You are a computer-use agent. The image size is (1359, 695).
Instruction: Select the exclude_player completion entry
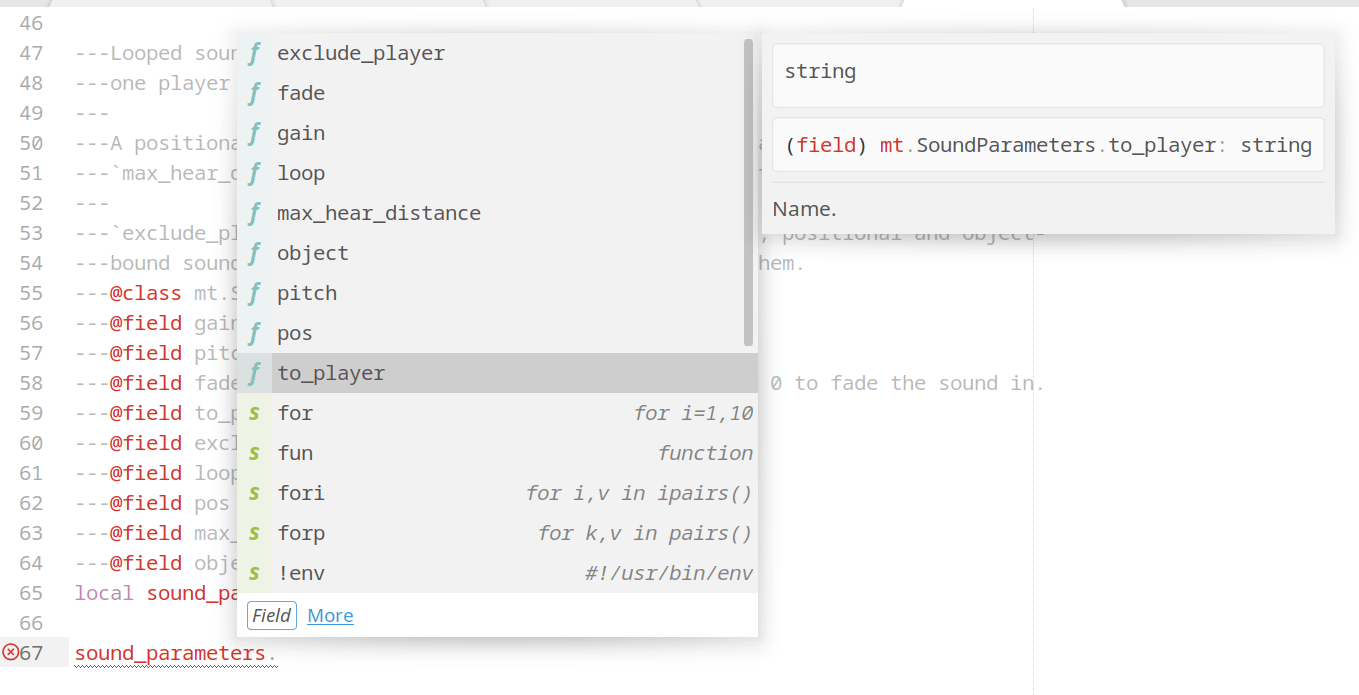click(x=497, y=53)
